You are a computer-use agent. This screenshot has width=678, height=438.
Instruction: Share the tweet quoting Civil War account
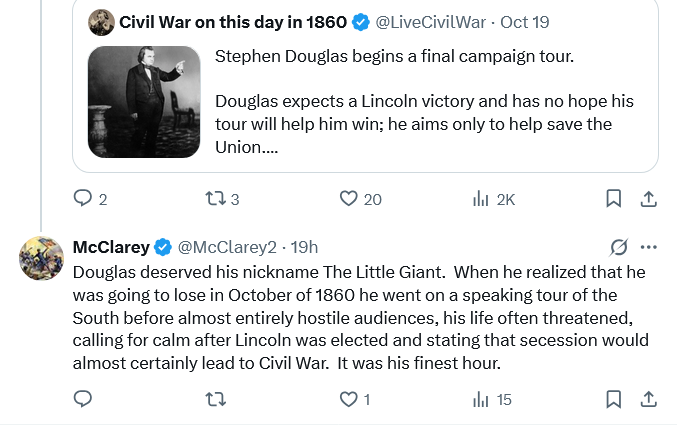(649, 199)
